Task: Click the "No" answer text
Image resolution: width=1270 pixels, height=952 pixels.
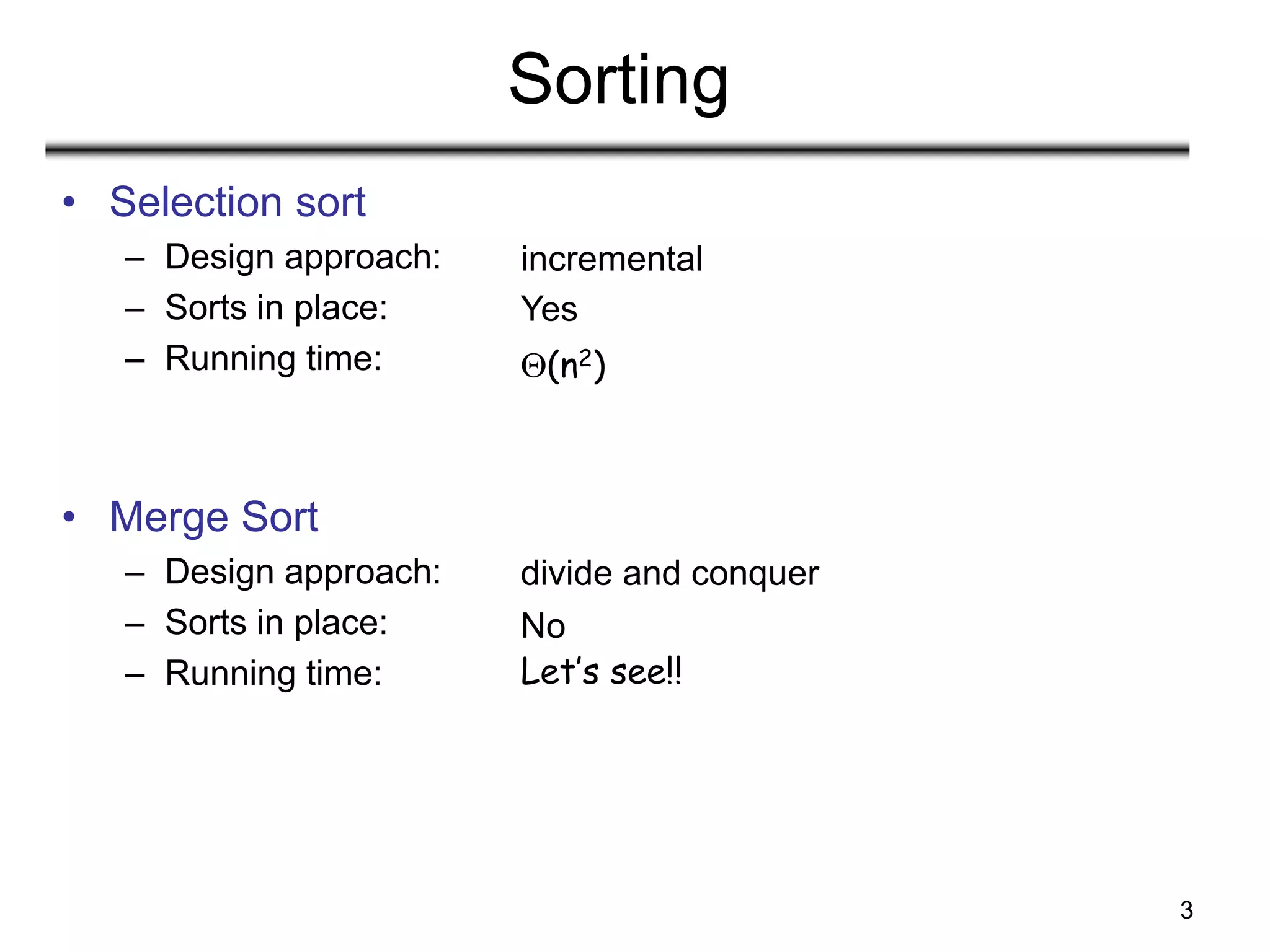Action: (543, 626)
